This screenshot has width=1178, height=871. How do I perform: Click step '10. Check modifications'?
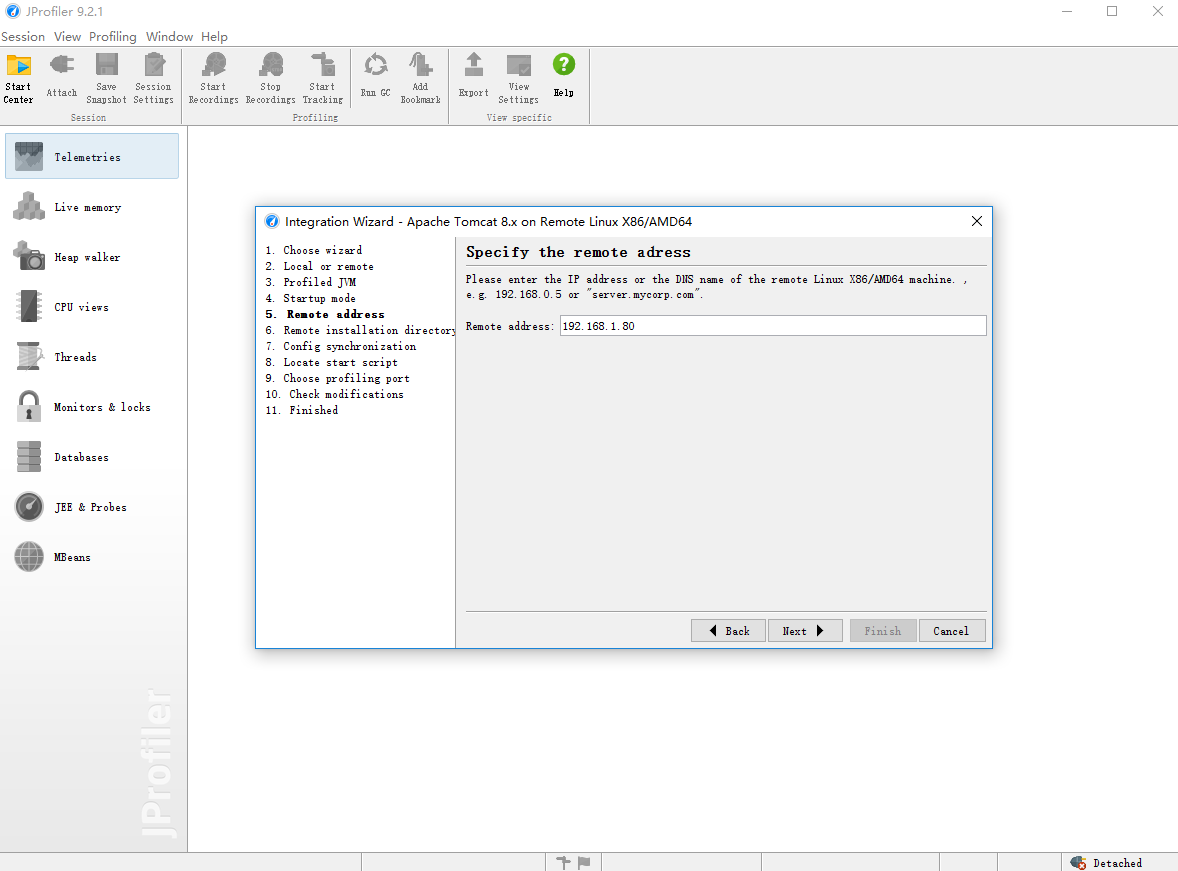334,394
